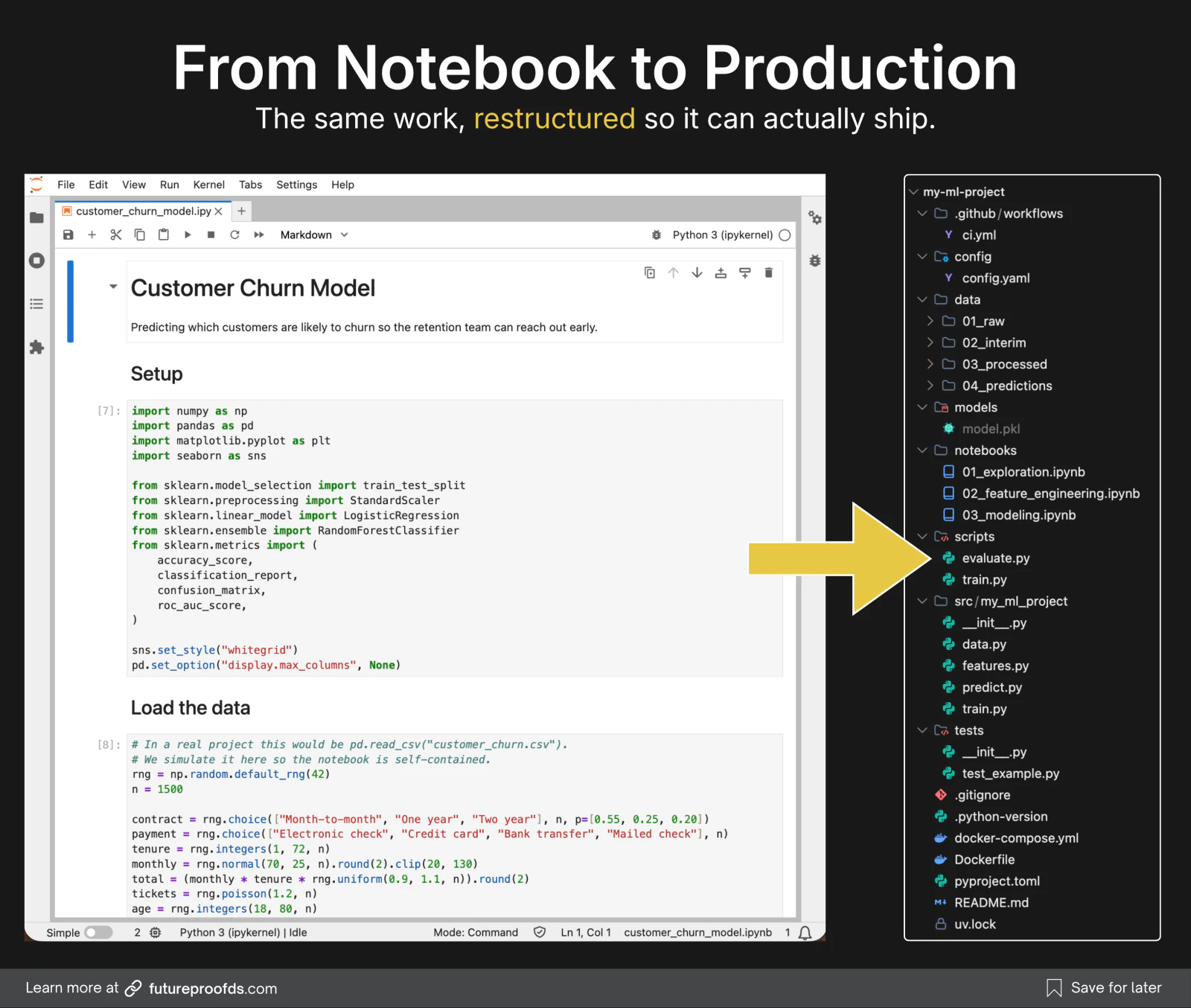
Task: Open features.py in src folder
Action: coord(995,666)
